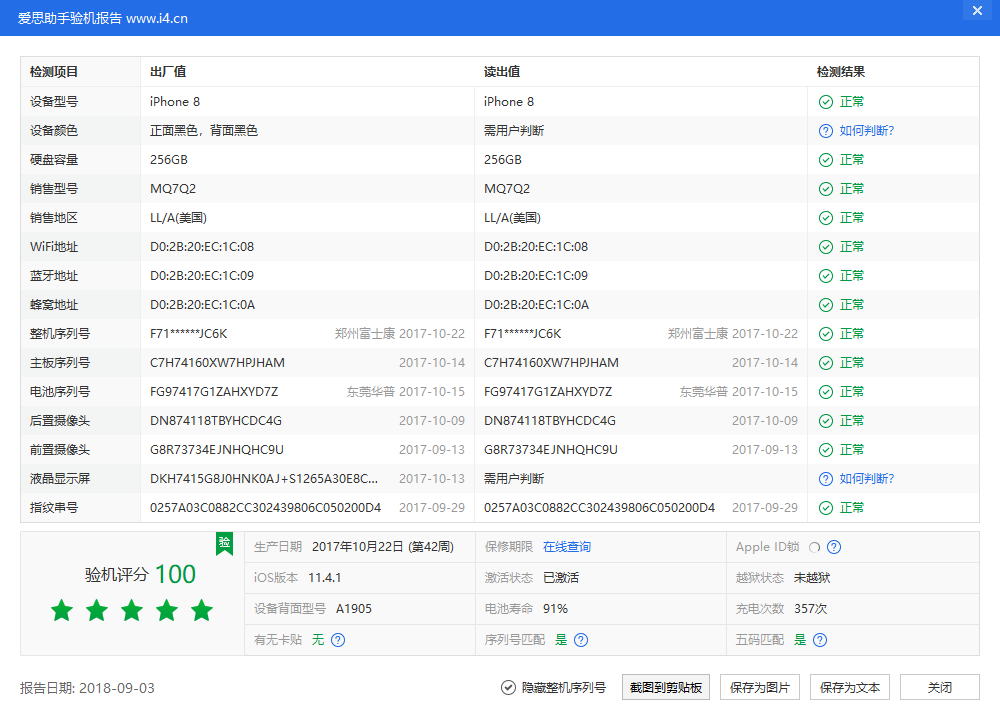1000x720 pixels.
Task: Click the 截图到剪贴板 button
Action: tap(665, 688)
